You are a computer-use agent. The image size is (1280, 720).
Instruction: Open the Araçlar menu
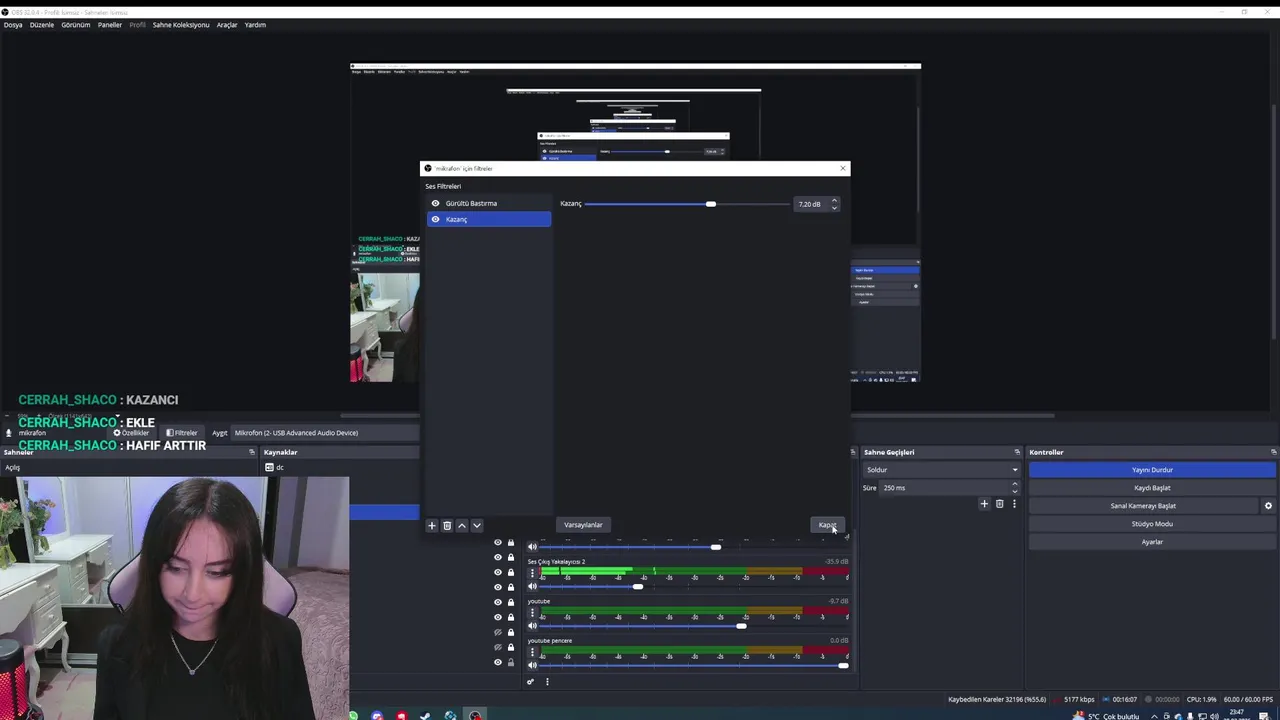click(227, 25)
